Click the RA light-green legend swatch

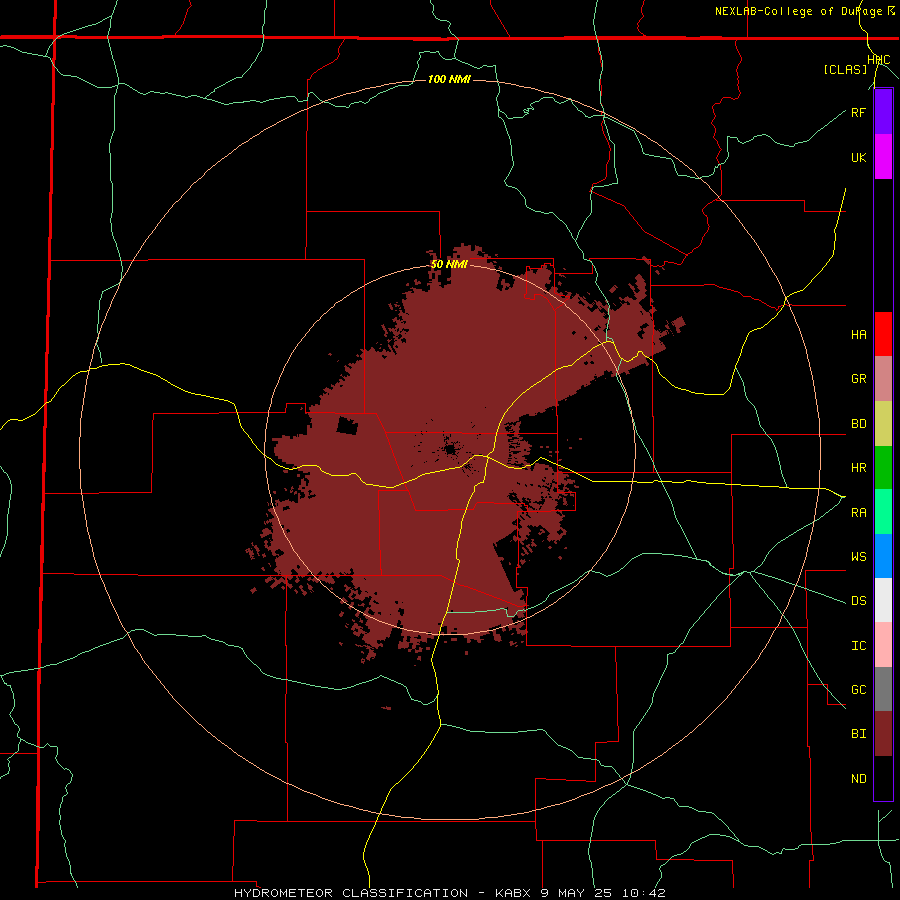point(883,512)
